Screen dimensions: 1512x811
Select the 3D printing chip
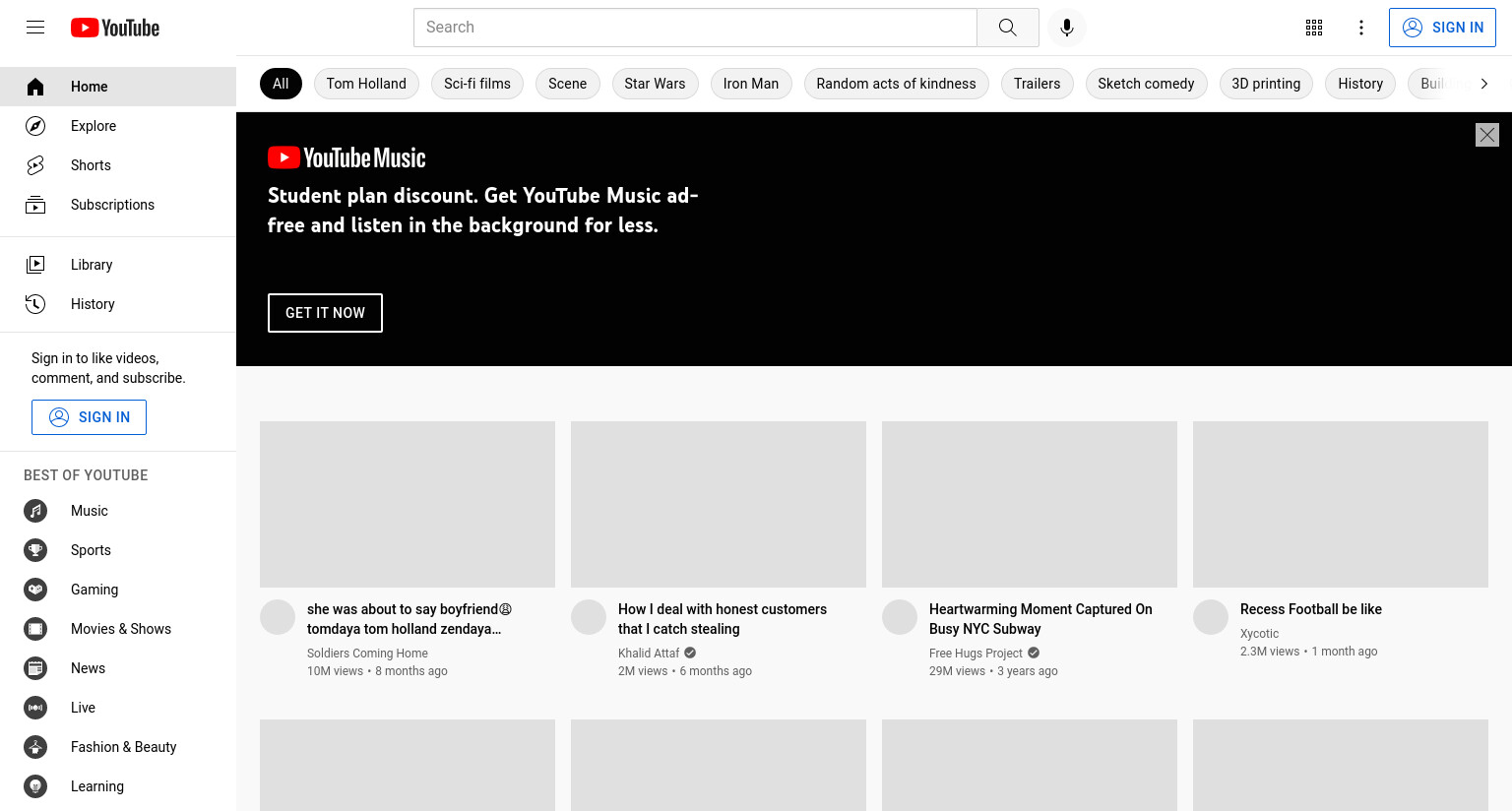[x=1266, y=84]
